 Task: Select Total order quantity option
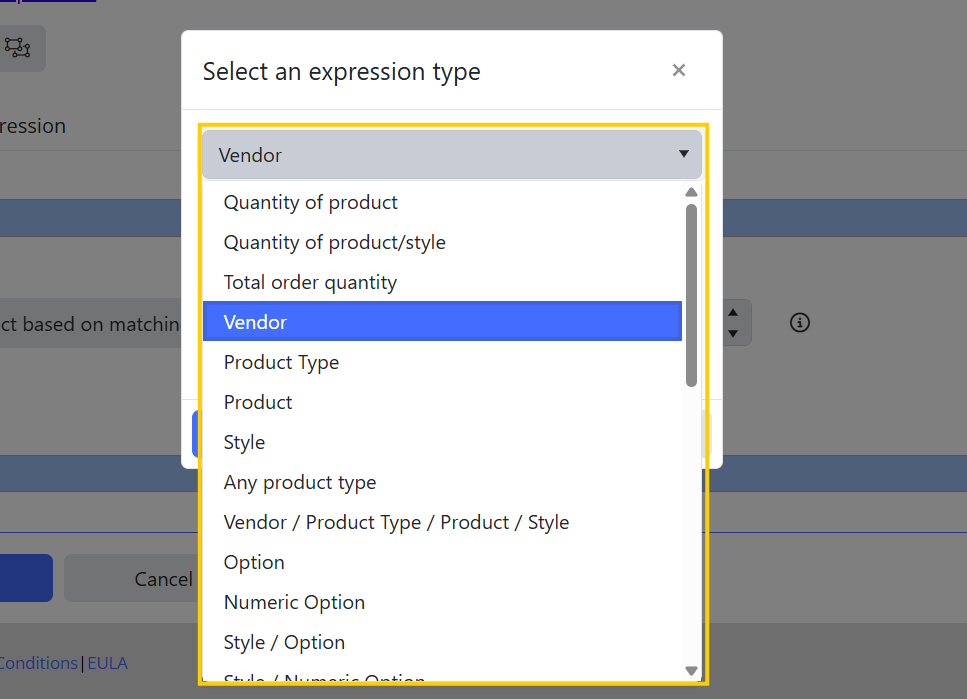tap(311, 282)
